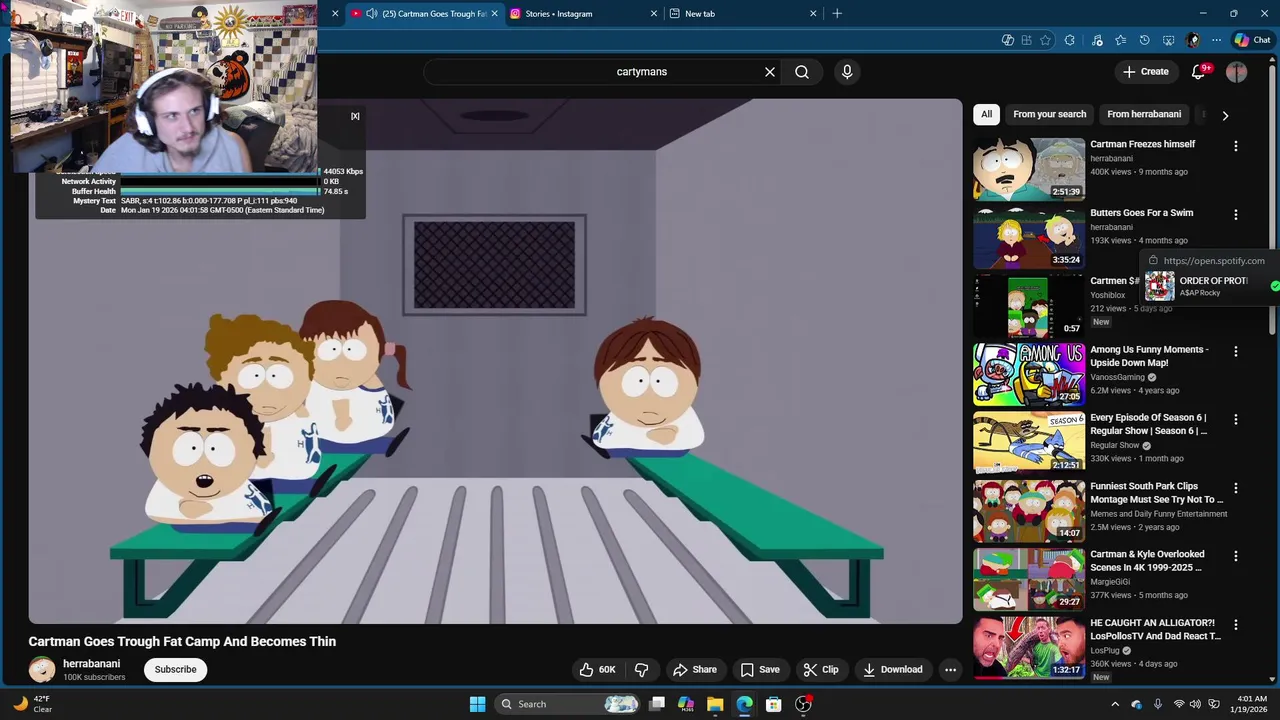Toggle system volume icon in tray
The image size is (1280, 720).
pos(1195,704)
